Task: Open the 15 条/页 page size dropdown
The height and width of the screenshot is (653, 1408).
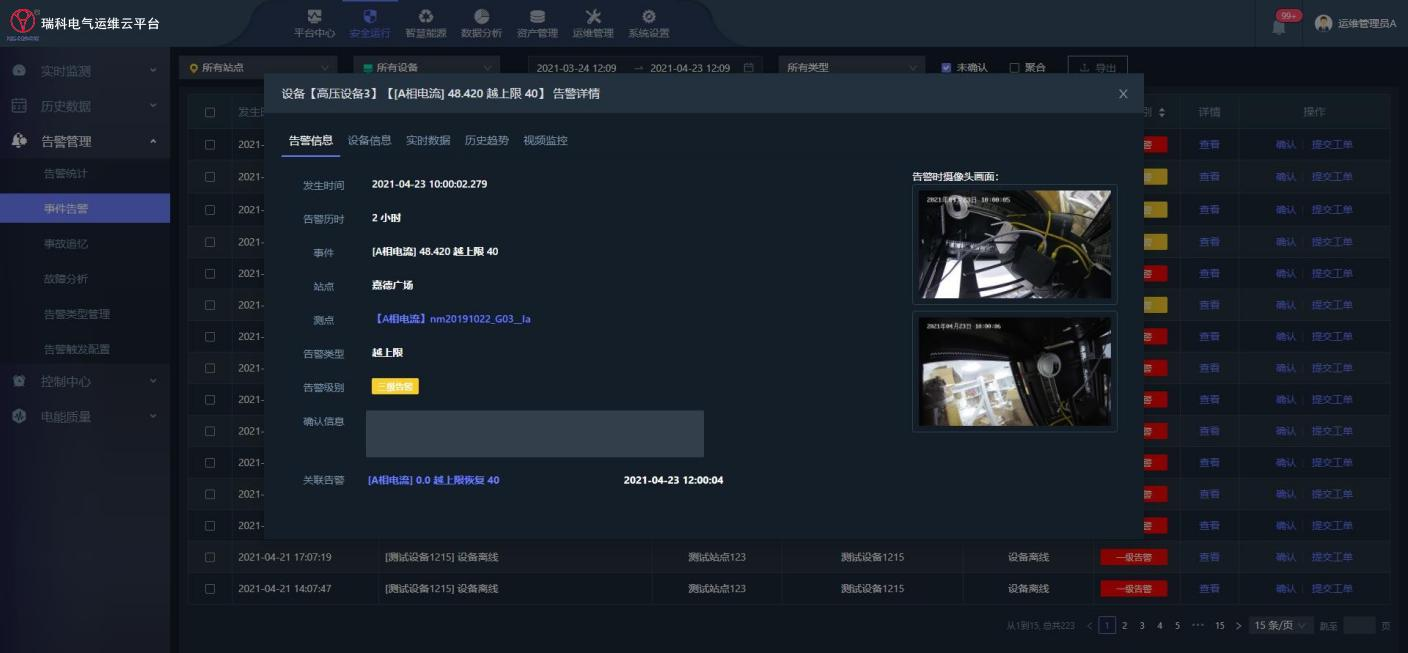Action: [1282, 626]
